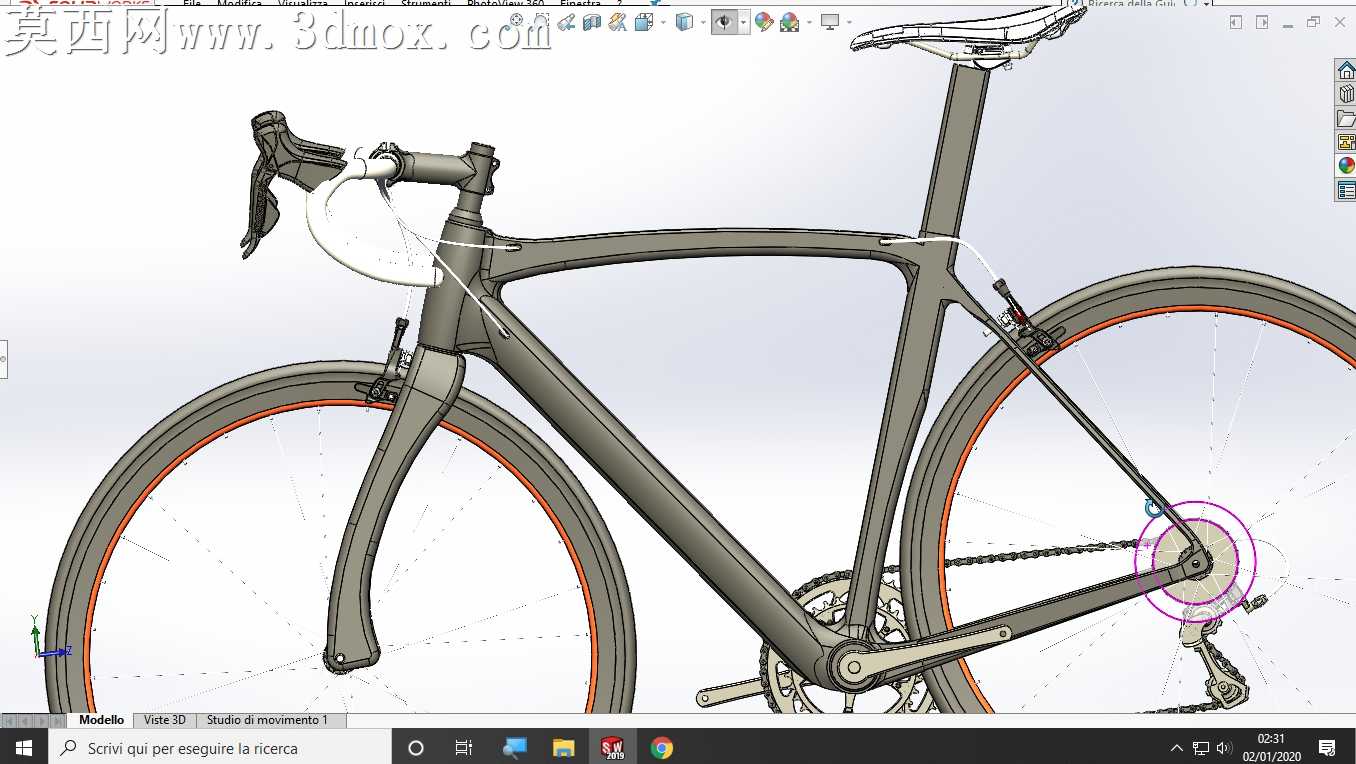Launch Google Chrome from the taskbar
Screen dimensions: 1356x764
pos(661,748)
